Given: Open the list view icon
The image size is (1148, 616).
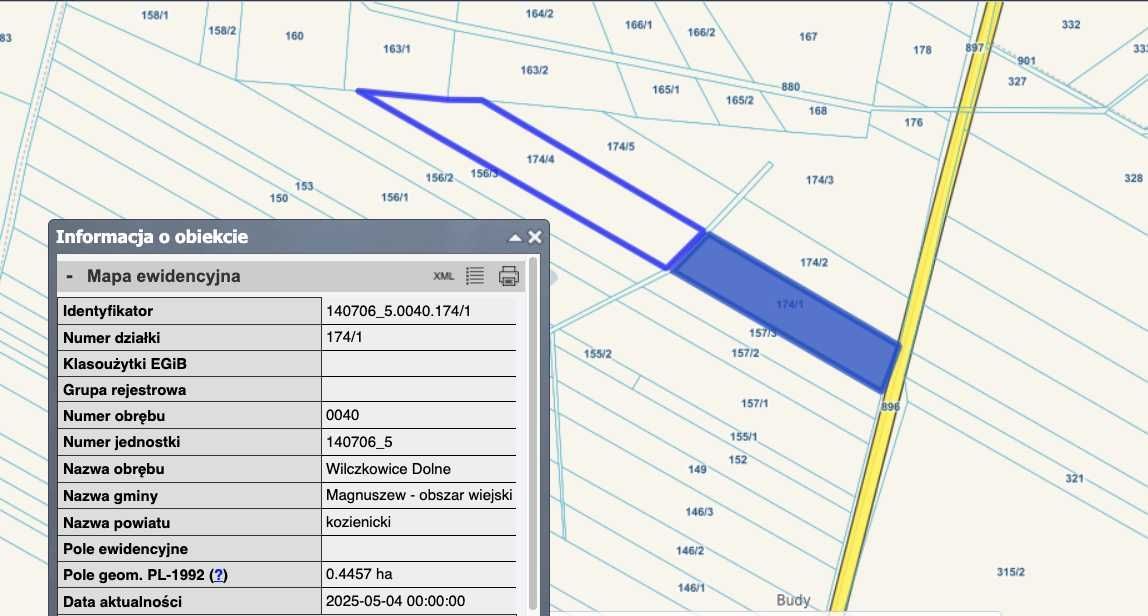Looking at the screenshot, I should 474,276.
